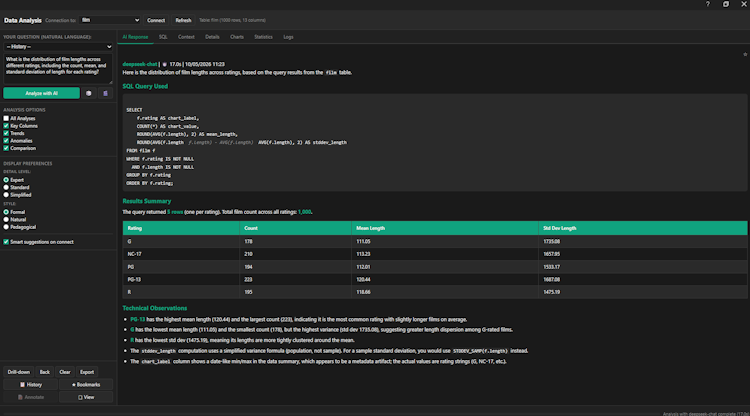Click the Export button
This screenshot has width=750, height=416.
pyautogui.click(x=87, y=372)
